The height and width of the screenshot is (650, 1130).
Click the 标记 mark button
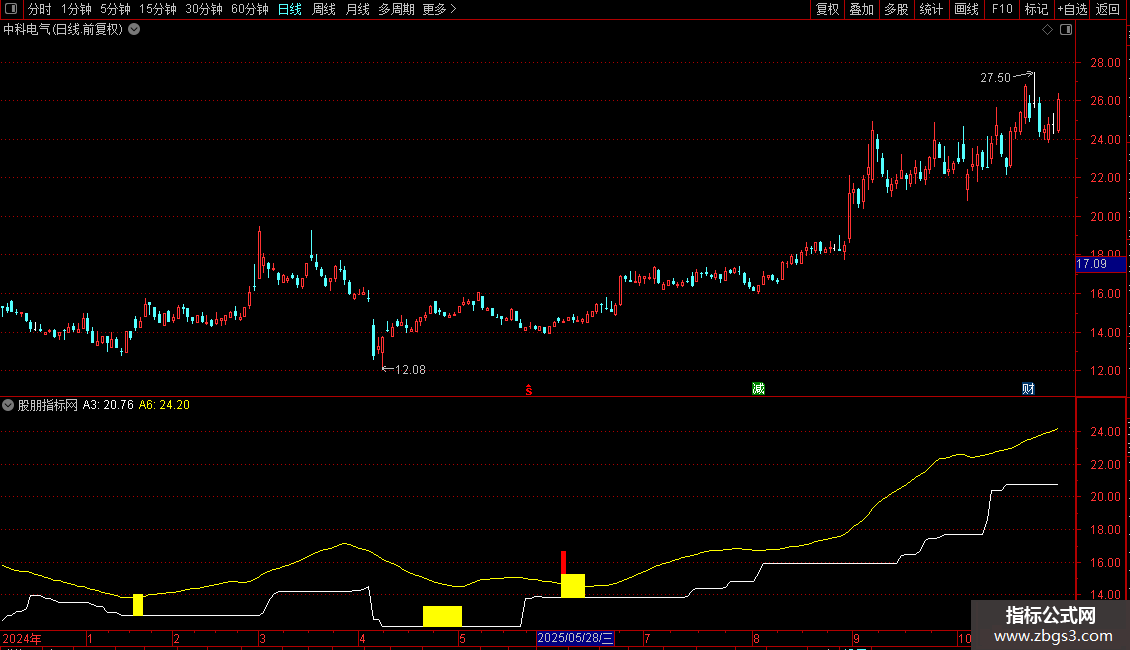[1036, 9]
